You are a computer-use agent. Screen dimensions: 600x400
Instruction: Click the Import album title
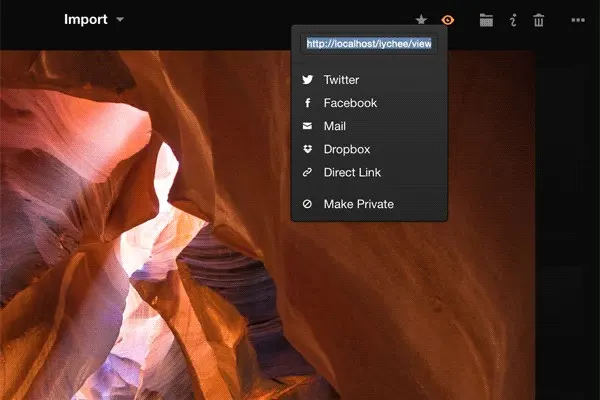pyautogui.click(x=85, y=19)
